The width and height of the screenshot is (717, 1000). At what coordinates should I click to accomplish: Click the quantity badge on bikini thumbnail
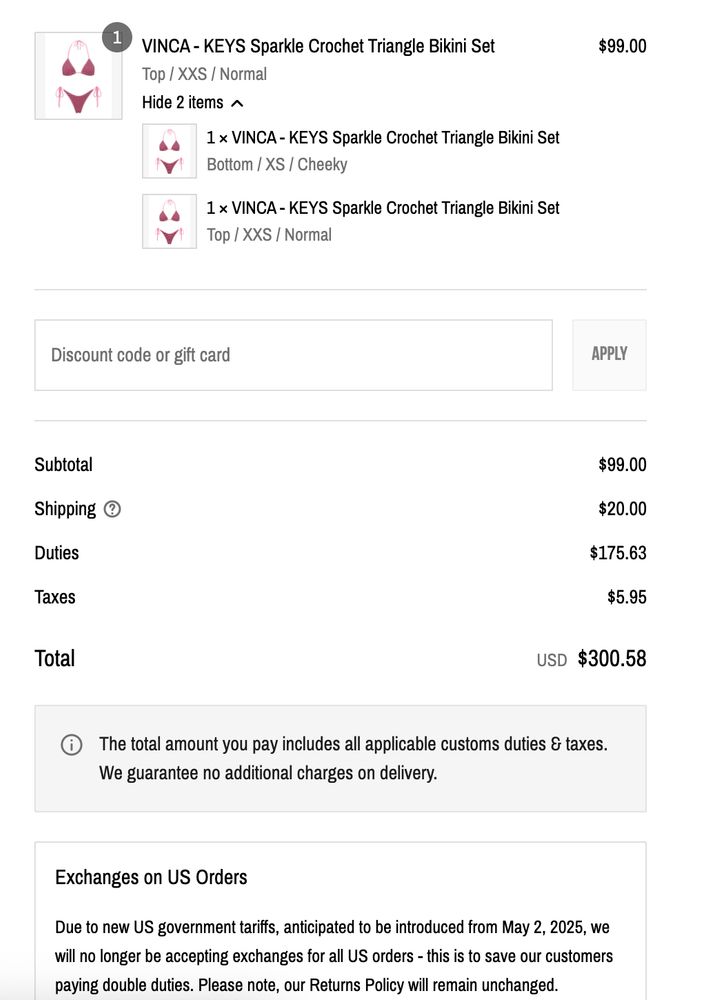[x=117, y=38]
